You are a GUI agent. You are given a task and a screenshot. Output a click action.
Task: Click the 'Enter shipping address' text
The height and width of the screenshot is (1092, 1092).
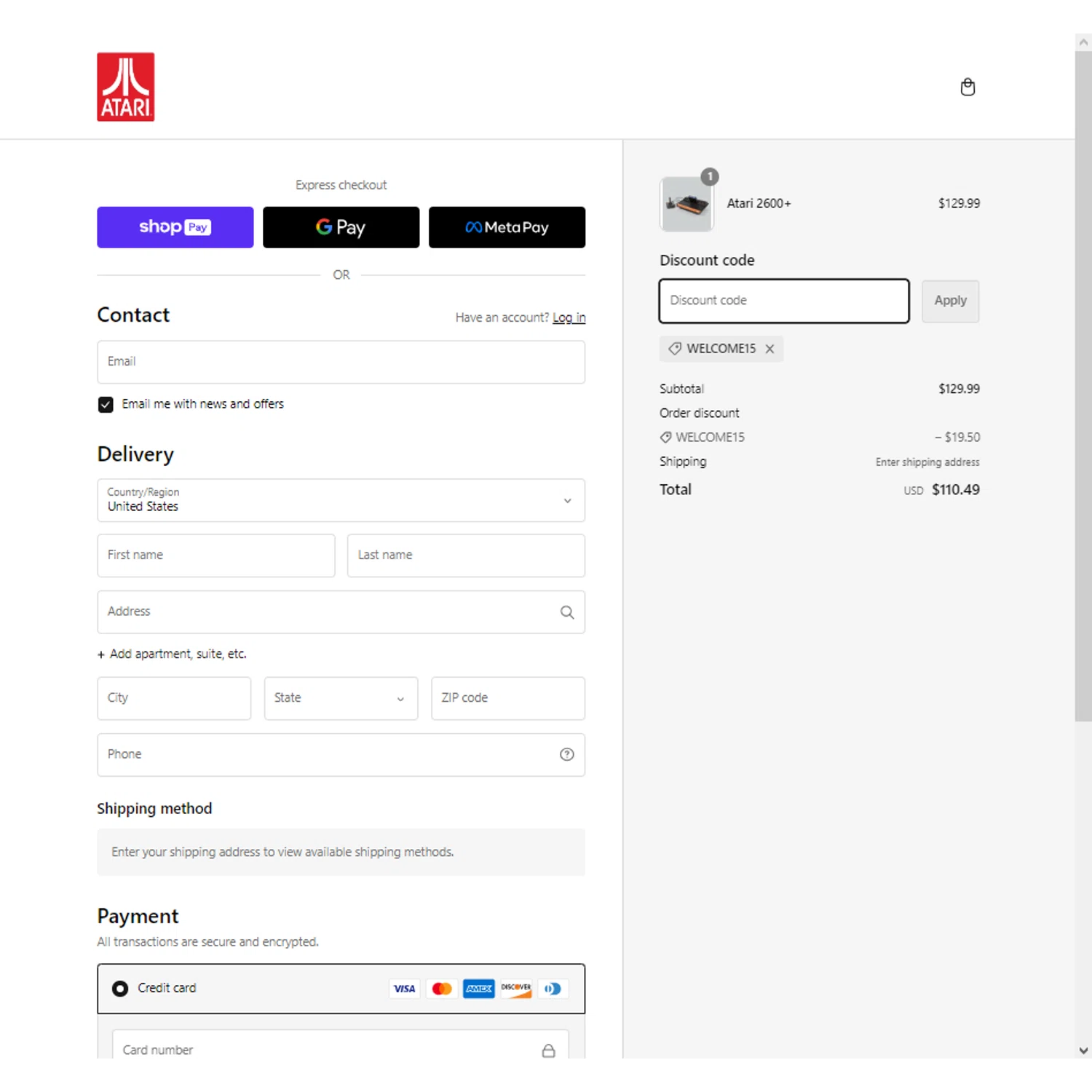click(x=927, y=462)
